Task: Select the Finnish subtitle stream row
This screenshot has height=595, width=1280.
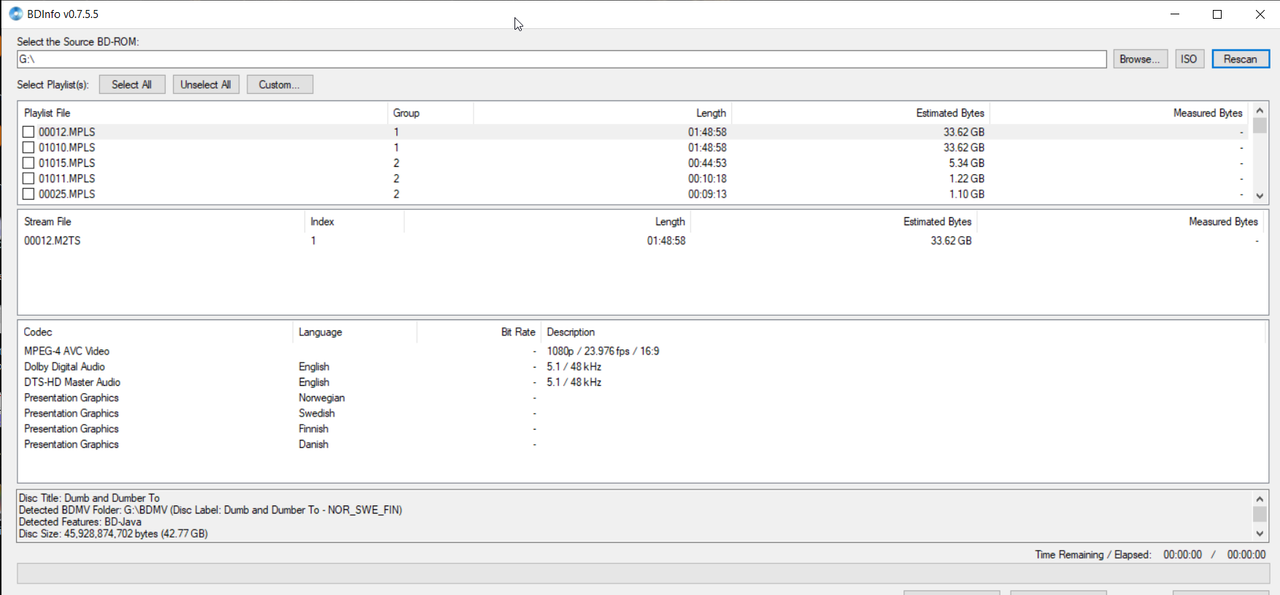Action: (641, 429)
